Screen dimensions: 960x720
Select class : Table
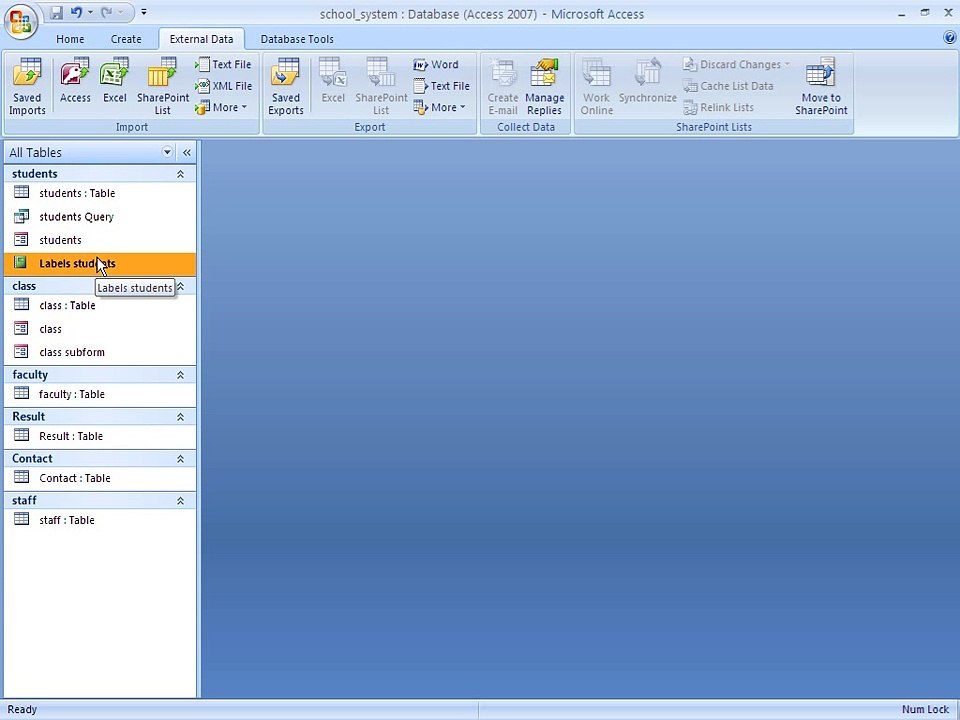(x=100, y=306)
